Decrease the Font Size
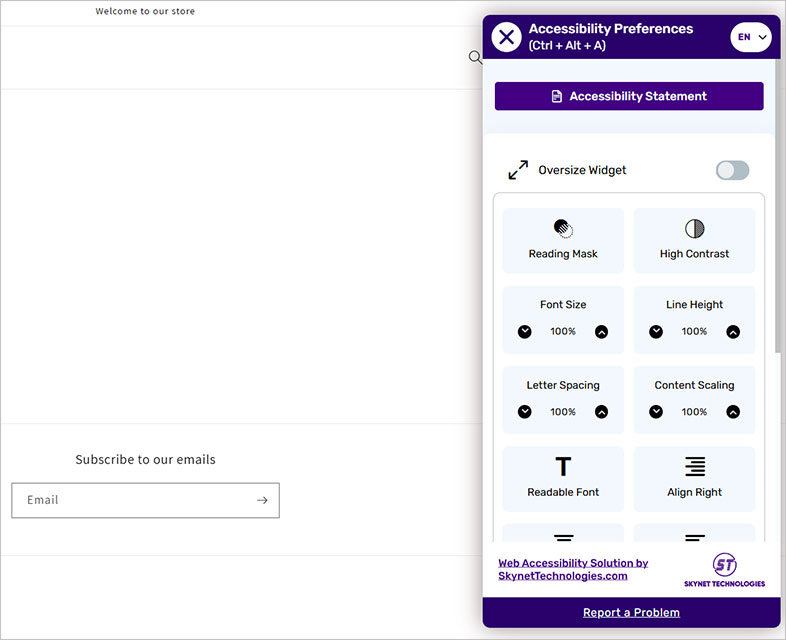 click(x=524, y=332)
